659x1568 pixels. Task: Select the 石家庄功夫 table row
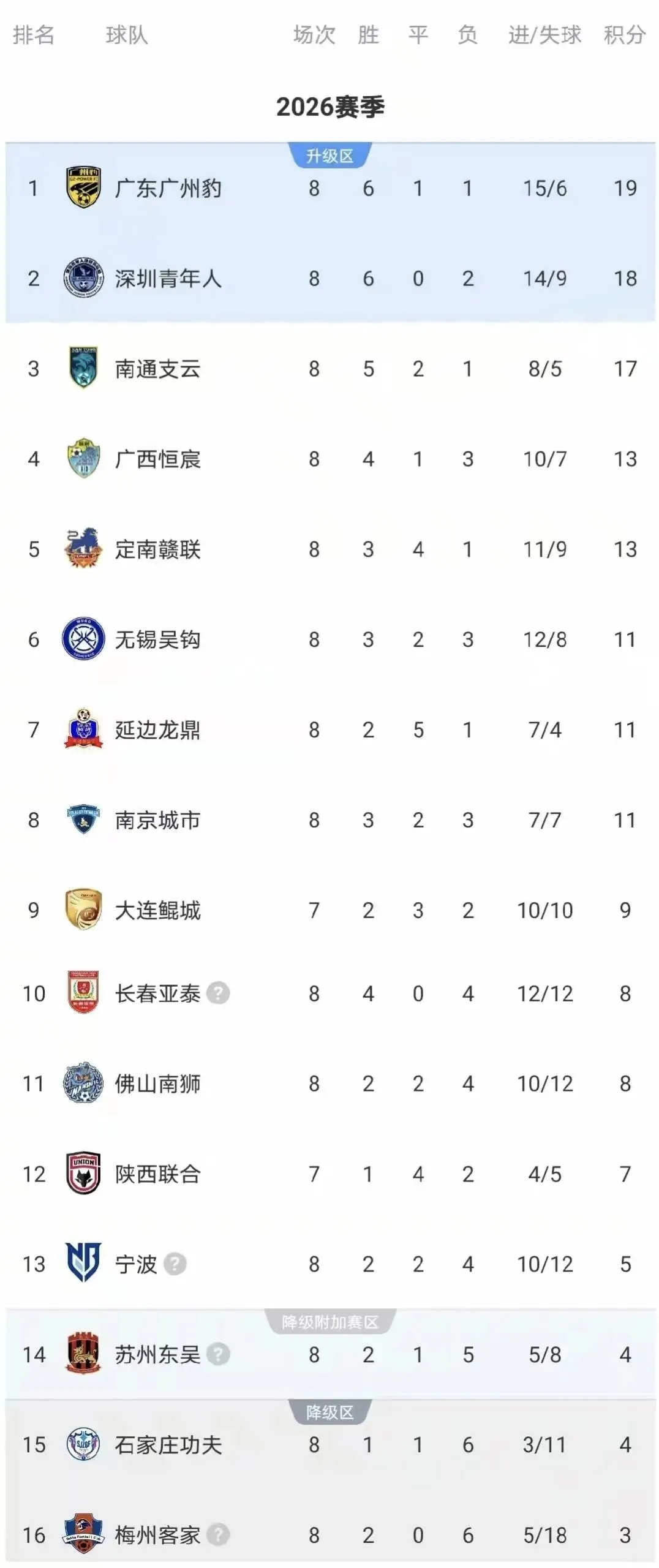point(330,1444)
